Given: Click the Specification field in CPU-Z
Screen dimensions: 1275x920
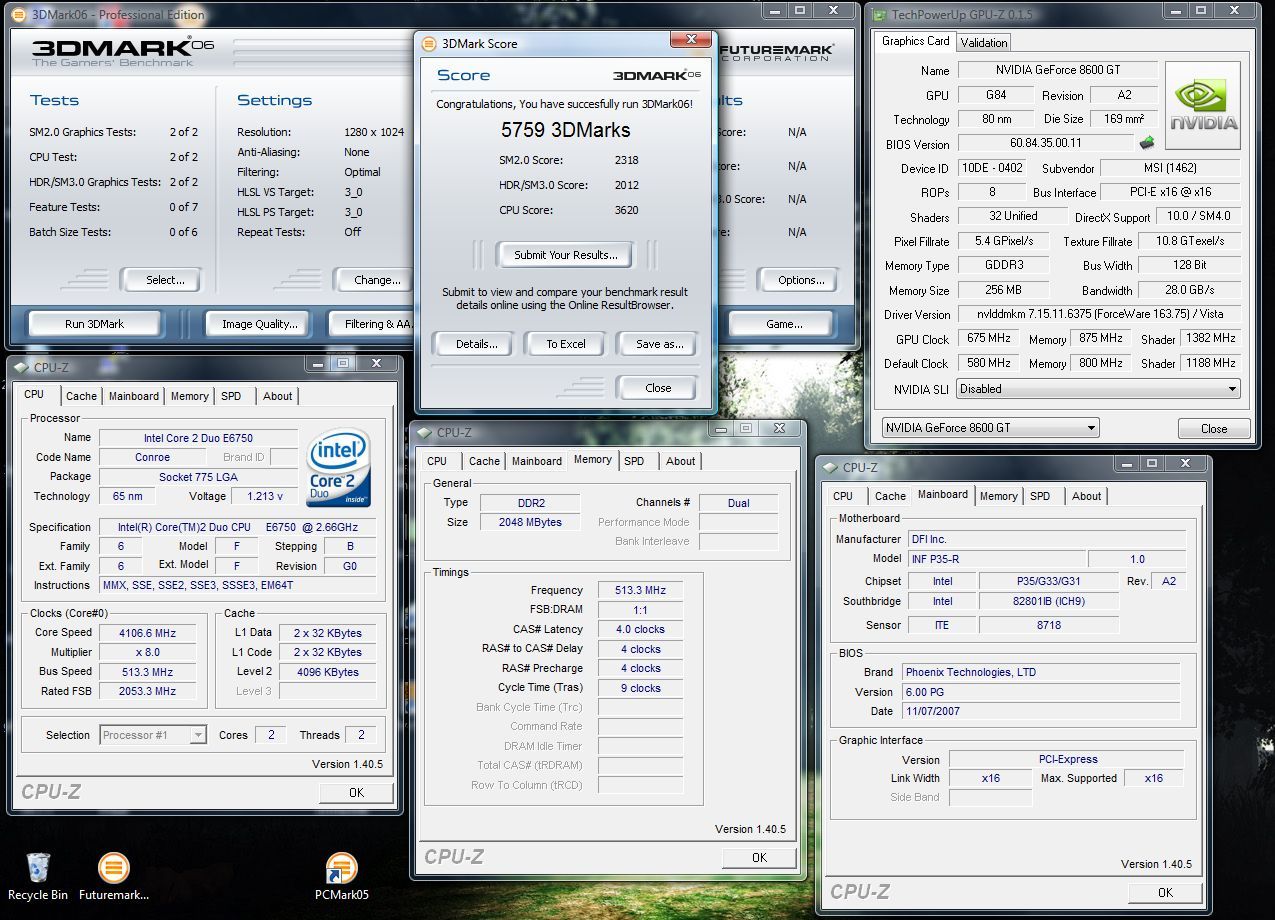Looking at the screenshot, I should (238, 527).
